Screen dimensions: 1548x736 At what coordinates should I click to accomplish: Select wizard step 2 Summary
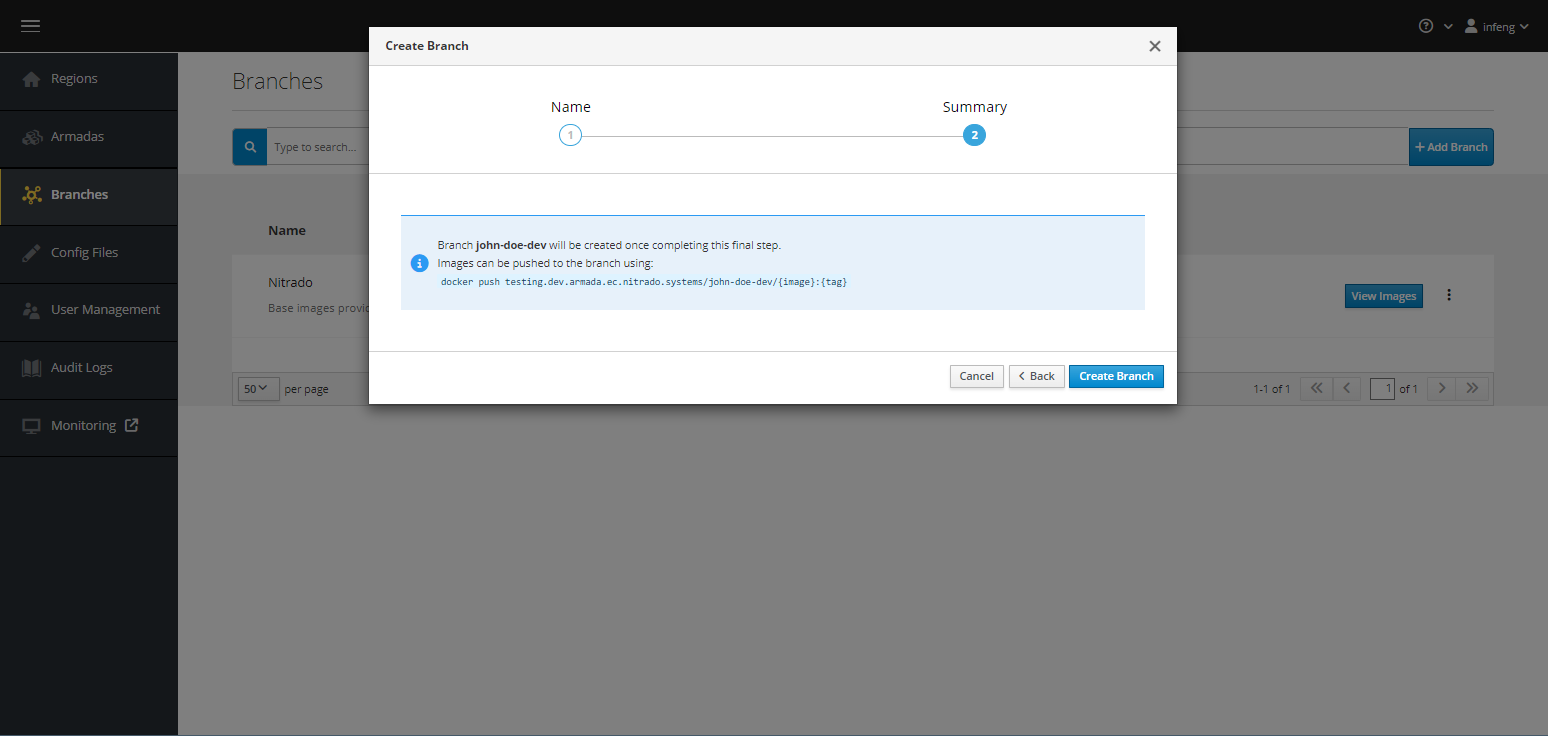(974, 136)
